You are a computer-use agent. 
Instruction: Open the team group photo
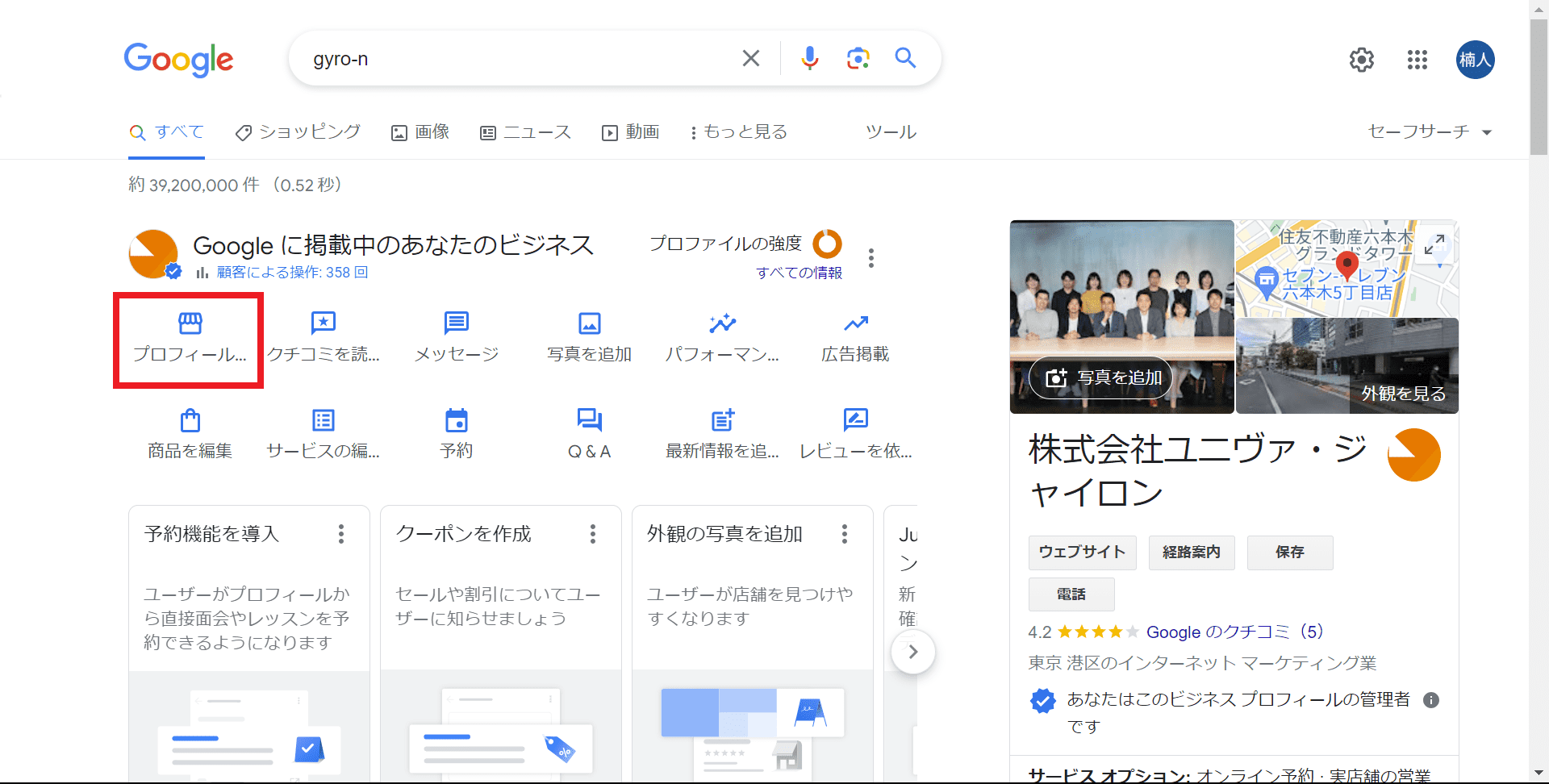pyautogui.click(x=1122, y=316)
